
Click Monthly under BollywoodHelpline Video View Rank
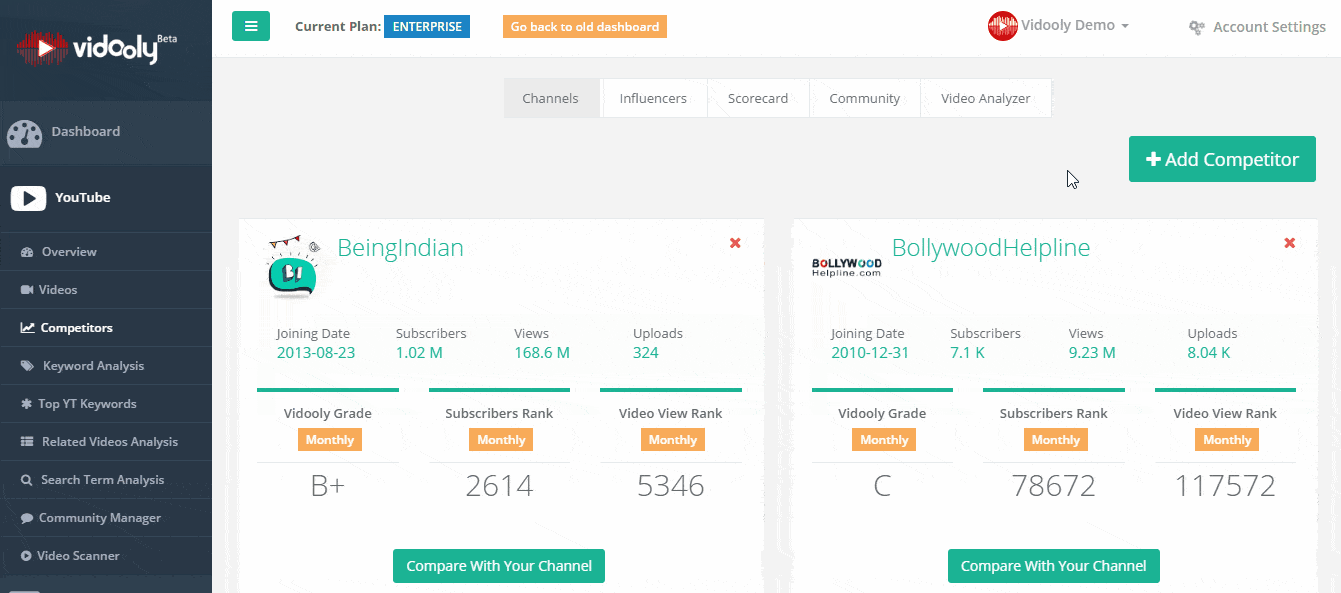coord(1227,440)
